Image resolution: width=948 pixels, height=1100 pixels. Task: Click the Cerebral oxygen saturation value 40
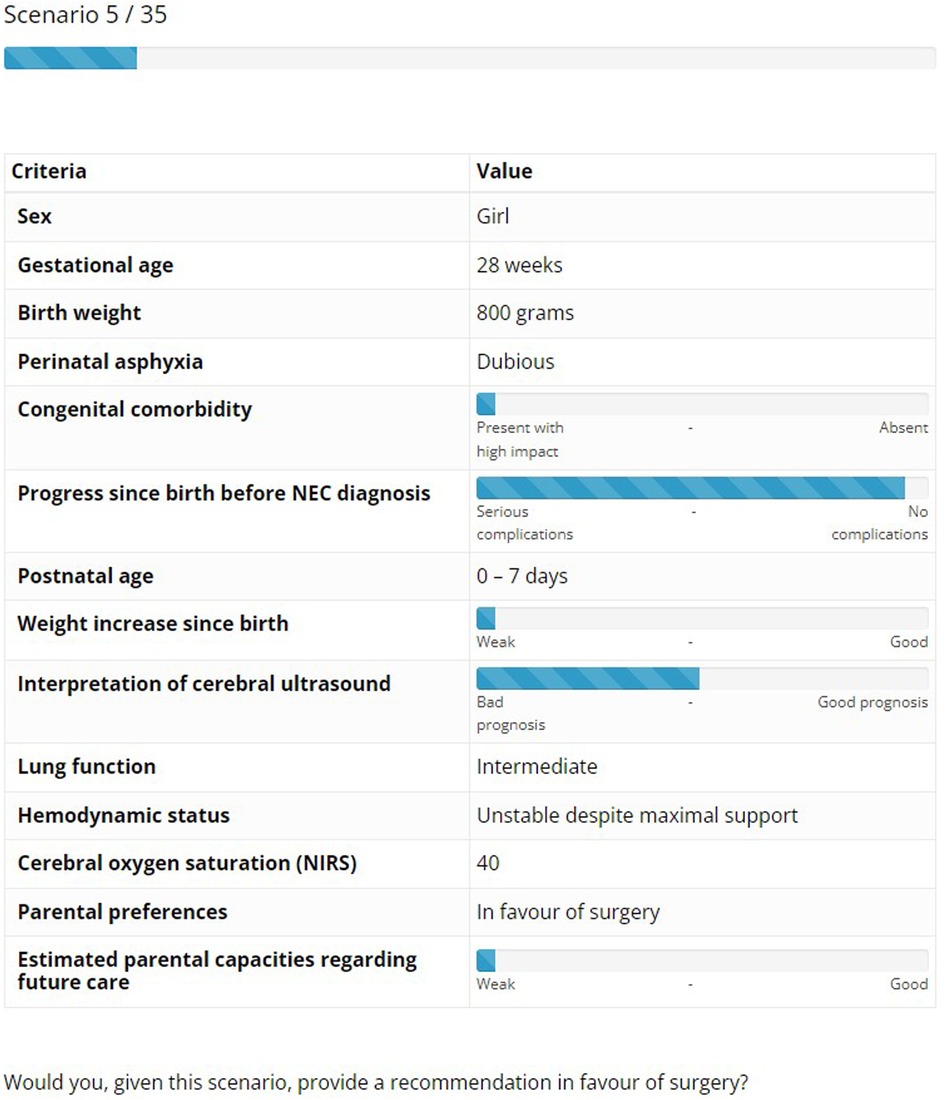pyautogui.click(x=488, y=864)
